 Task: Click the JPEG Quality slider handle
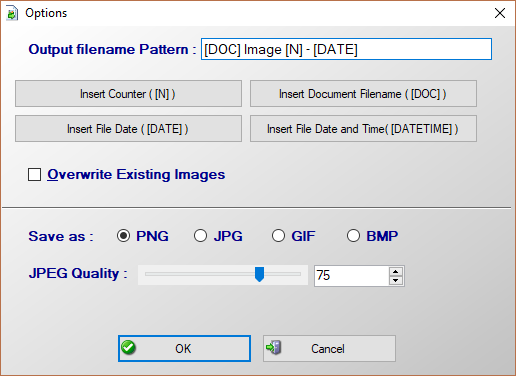(259, 274)
